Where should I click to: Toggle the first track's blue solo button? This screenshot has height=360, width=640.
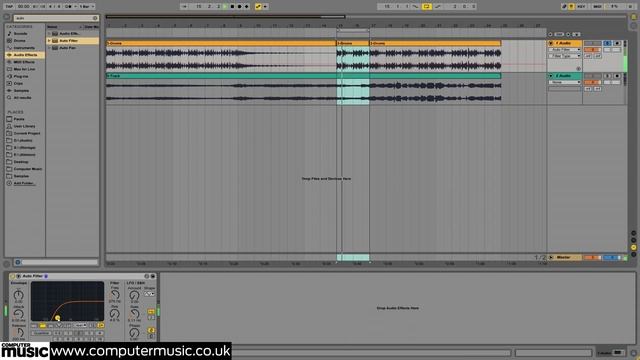coord(607,43)
